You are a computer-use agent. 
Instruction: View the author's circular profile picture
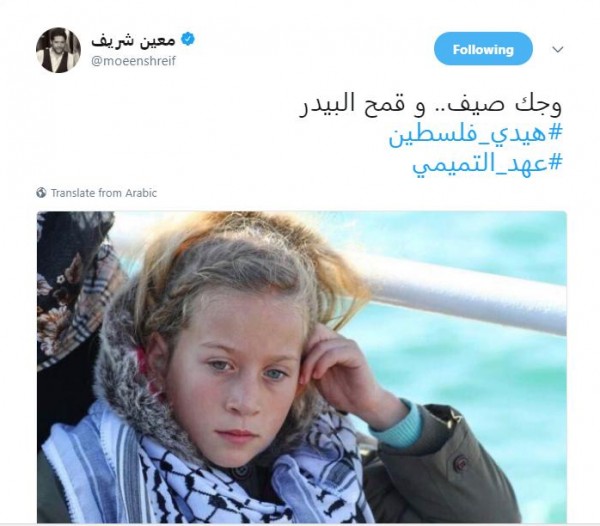(58, 50)
